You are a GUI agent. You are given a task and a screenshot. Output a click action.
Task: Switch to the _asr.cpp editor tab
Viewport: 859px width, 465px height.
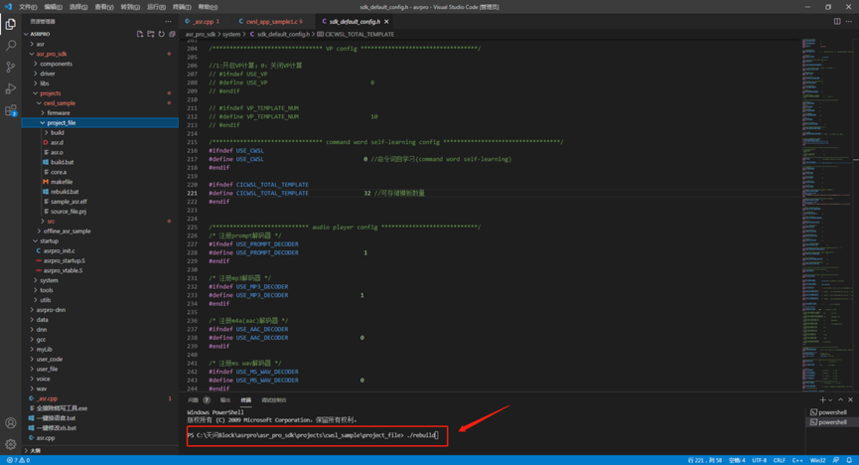(202, 21)
